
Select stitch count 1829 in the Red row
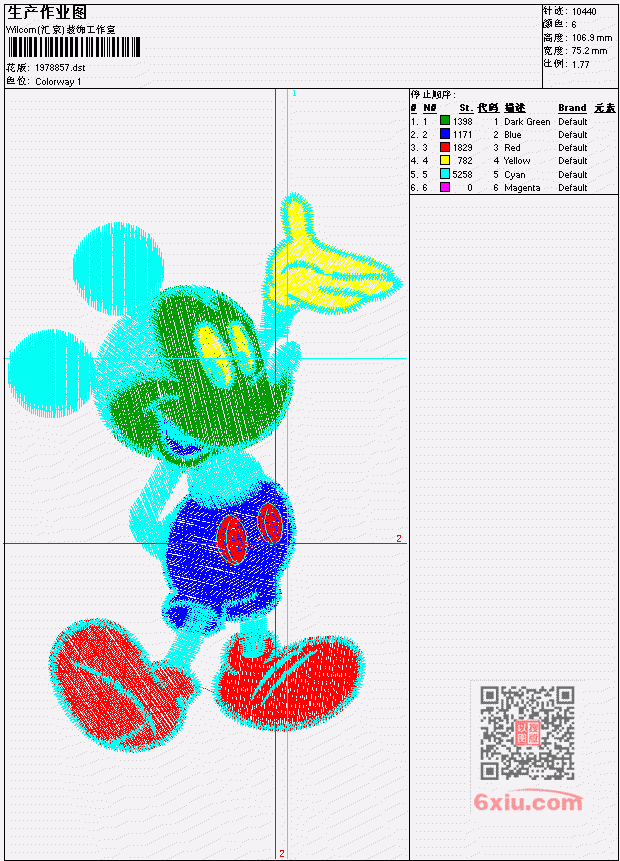click(x=462, y=148)
